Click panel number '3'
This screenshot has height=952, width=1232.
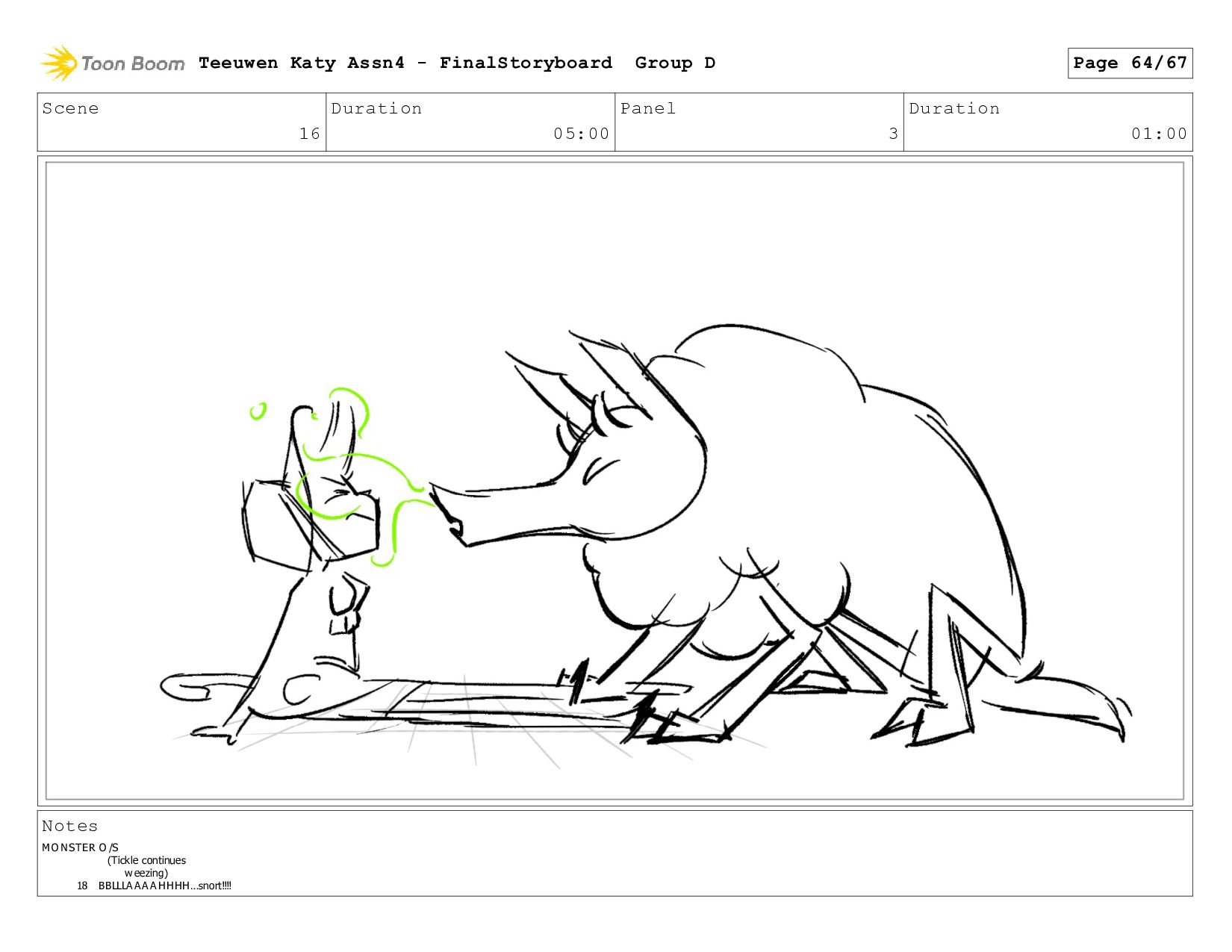tap(893, 134)
